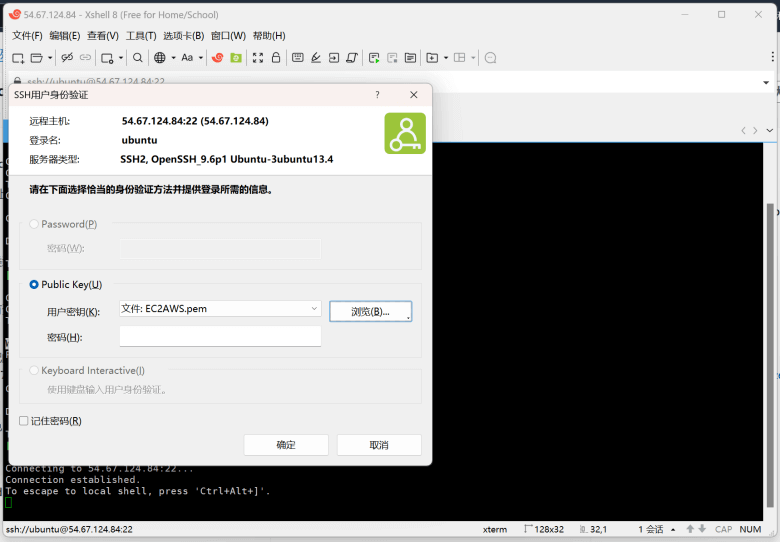Screen dimensions: 780x542
Task: Click the New File Transfer folder-plus icon
Action: [x=432, y=58]
